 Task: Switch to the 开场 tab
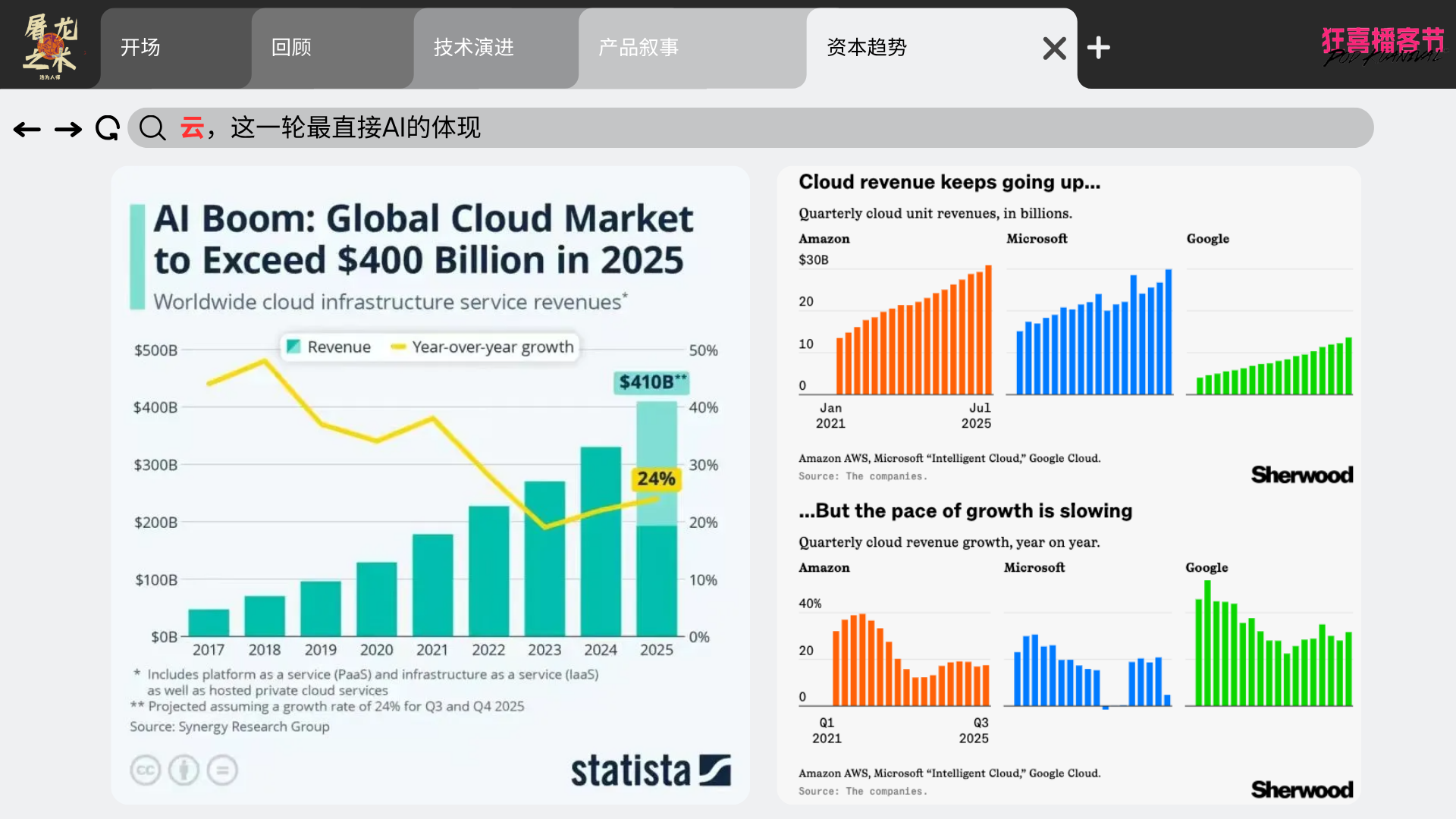click(141, 48)
